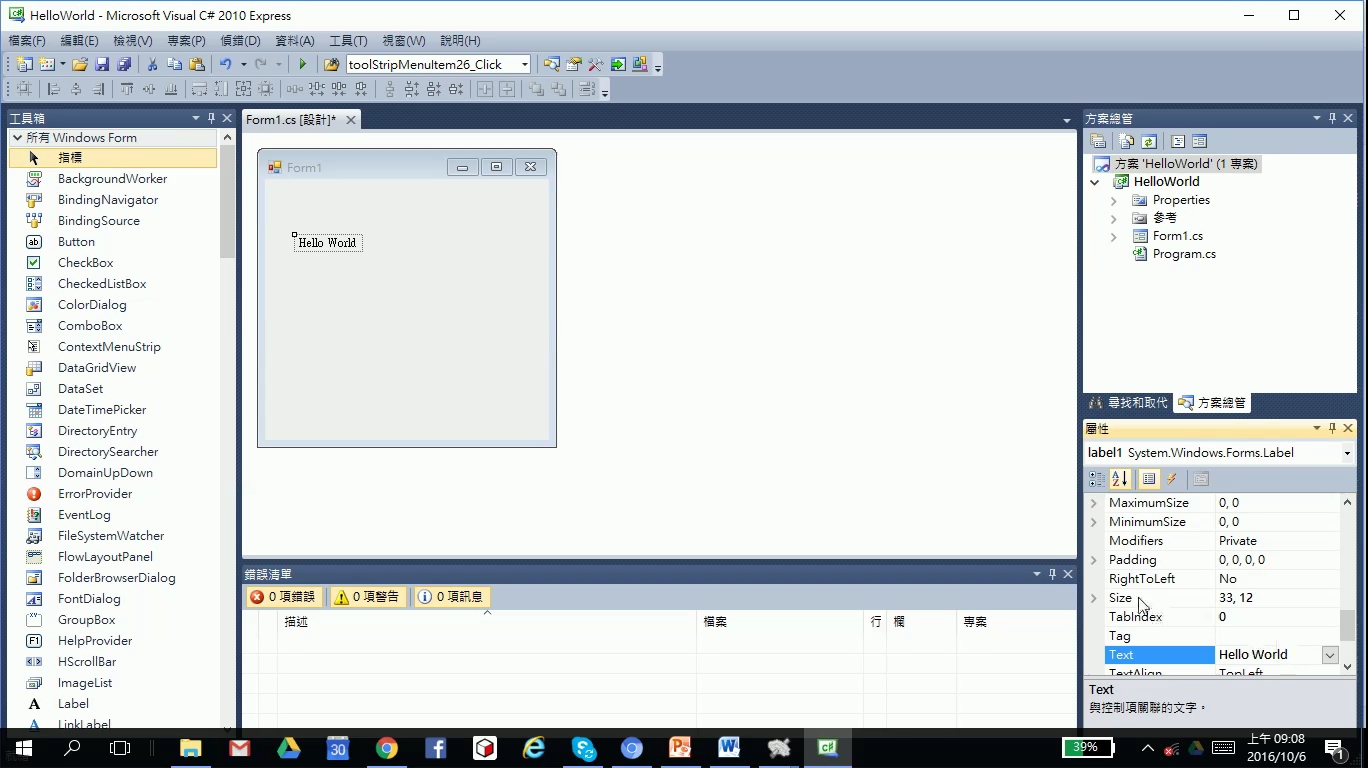This screenshot has width=1368, height=768.
Task: Click the Copy toolbar icon
Action: (174, 64)
